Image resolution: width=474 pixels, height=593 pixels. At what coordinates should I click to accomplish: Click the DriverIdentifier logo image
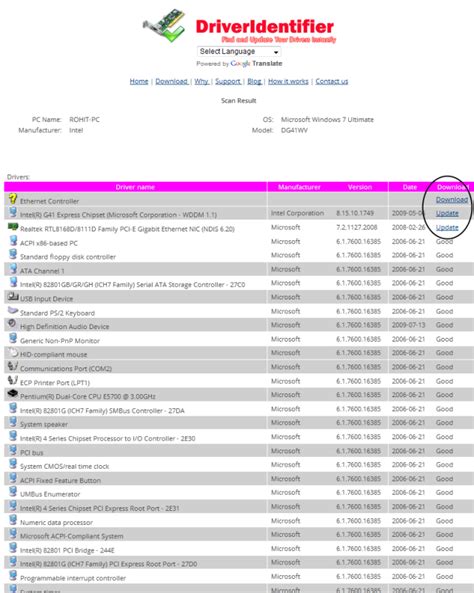tap(239, 26)
